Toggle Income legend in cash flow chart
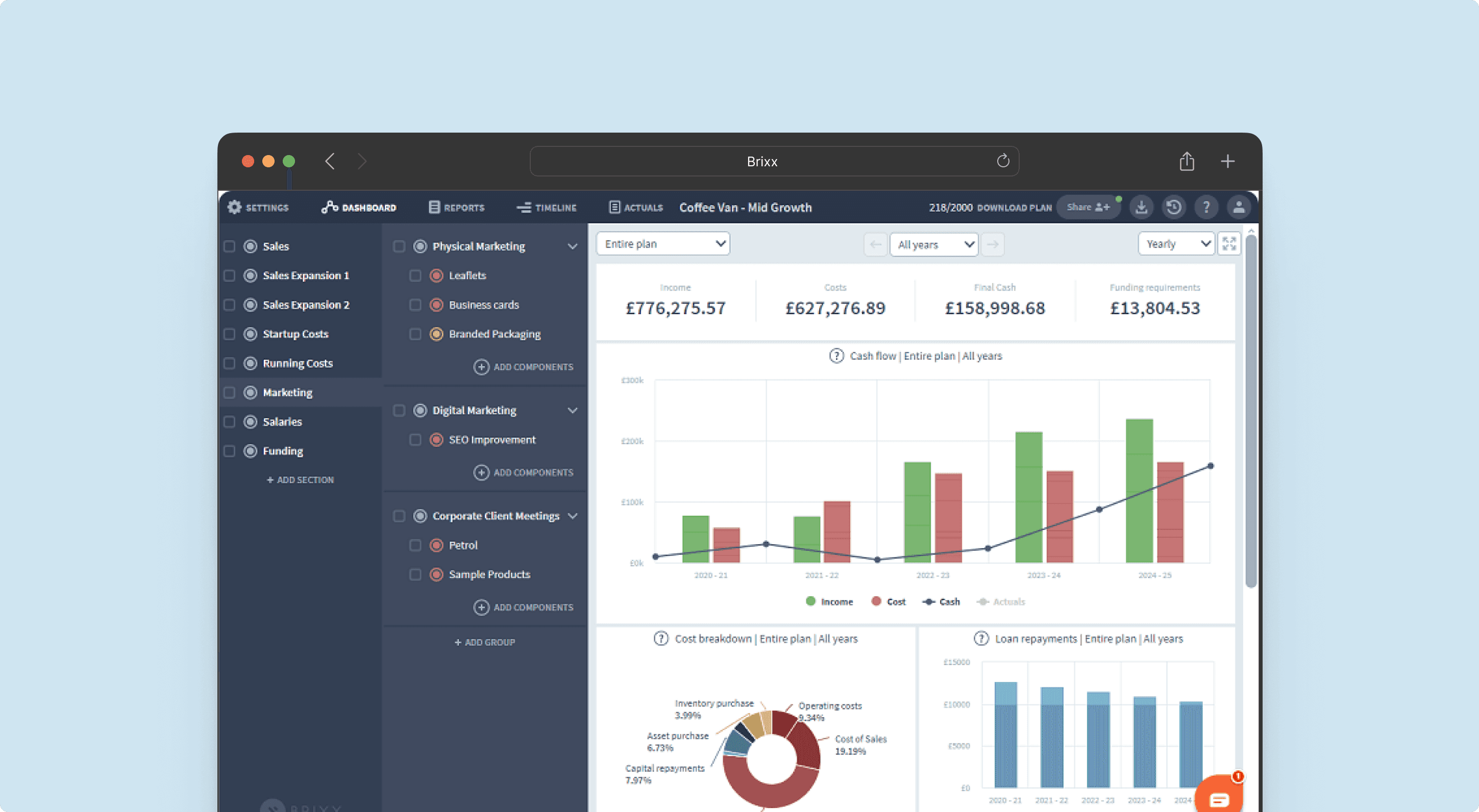Image resolution: width=1479 pixels, height=812 pixels. [x=830, y=601]
